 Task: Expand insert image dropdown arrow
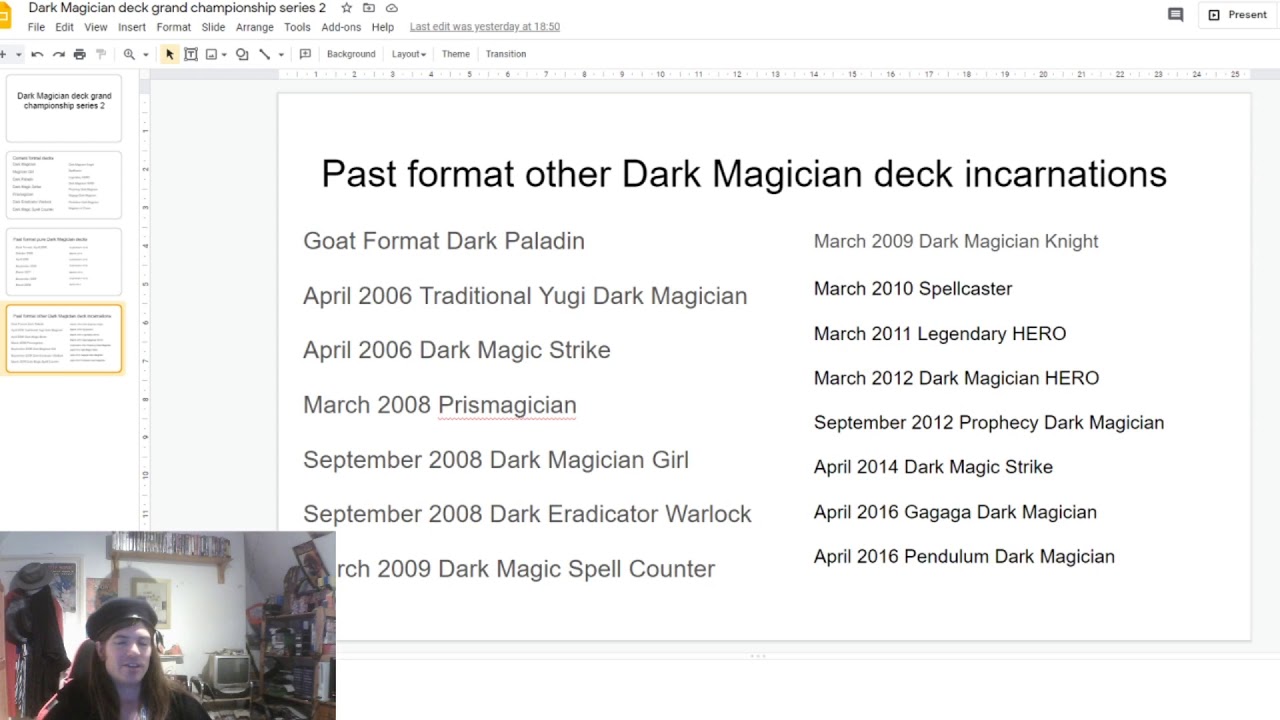pyautogui.click(x=224, y=54)
